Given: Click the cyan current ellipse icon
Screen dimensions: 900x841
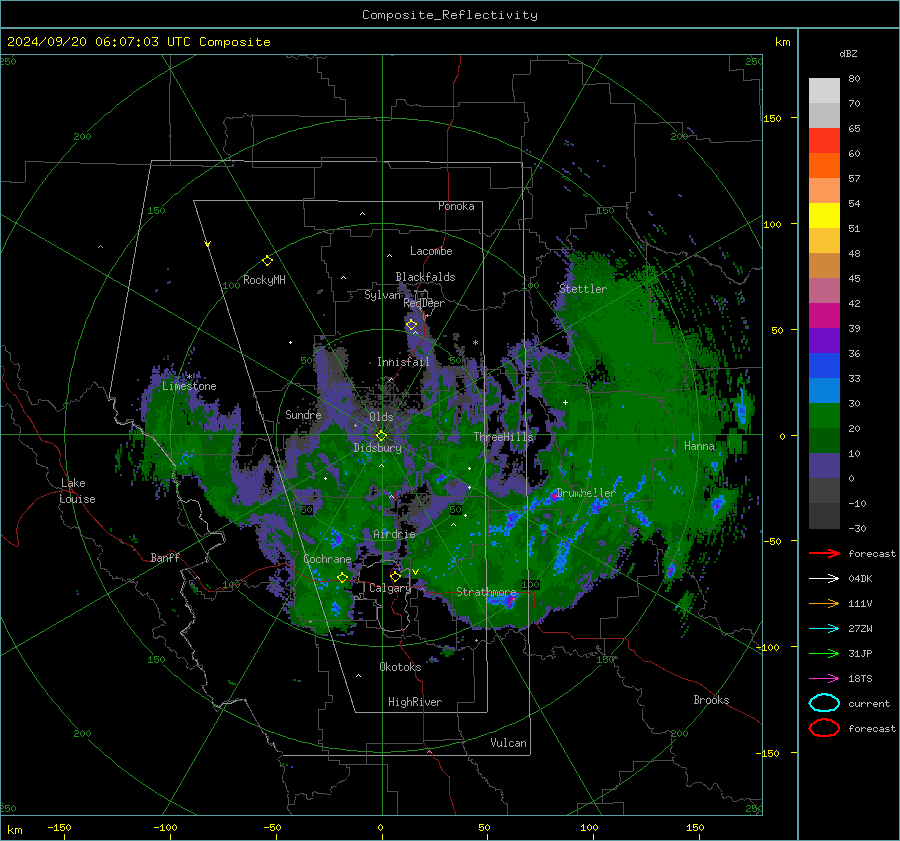Looking at the screenshot, I should point(824,703).
